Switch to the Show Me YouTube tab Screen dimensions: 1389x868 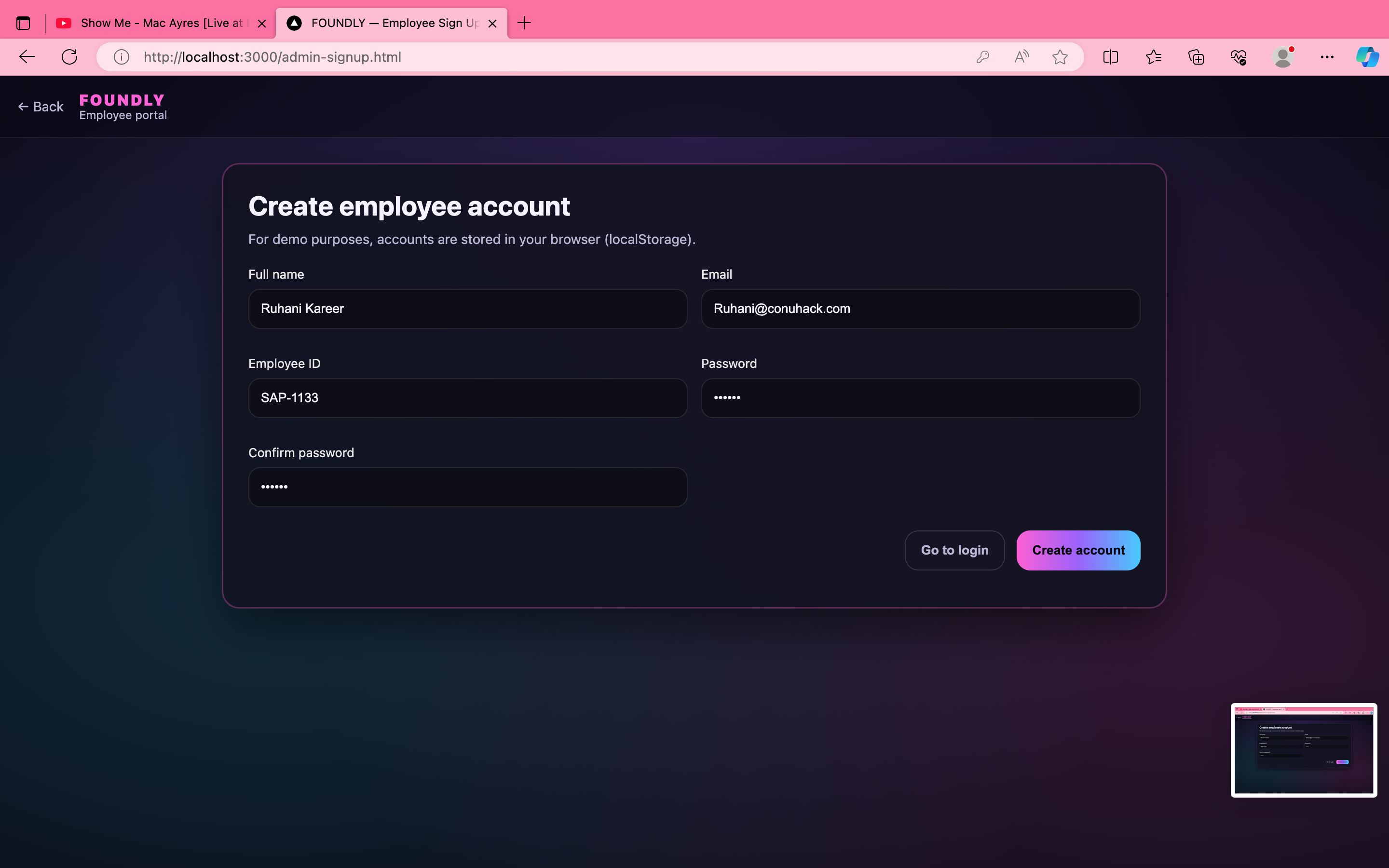[x=155, y=23]
